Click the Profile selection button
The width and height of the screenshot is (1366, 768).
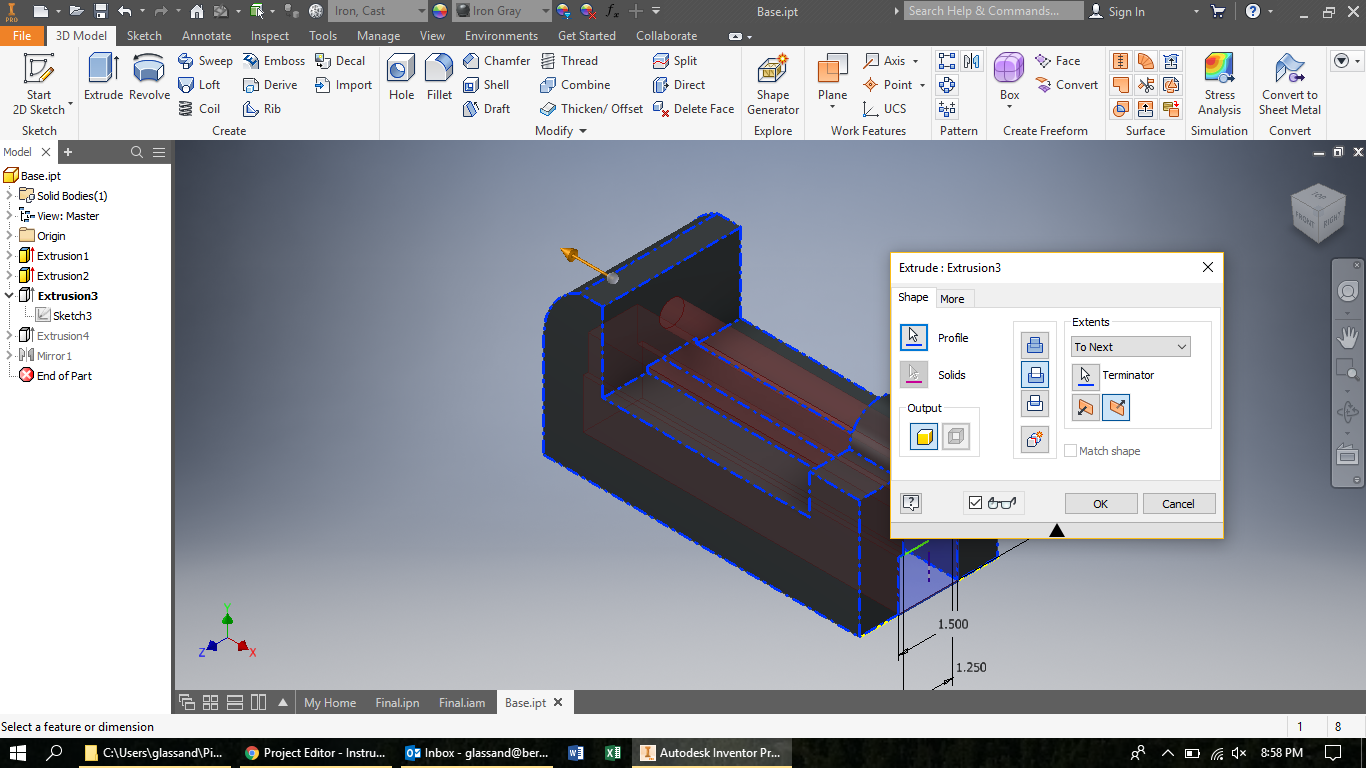[x=914, y=337]
